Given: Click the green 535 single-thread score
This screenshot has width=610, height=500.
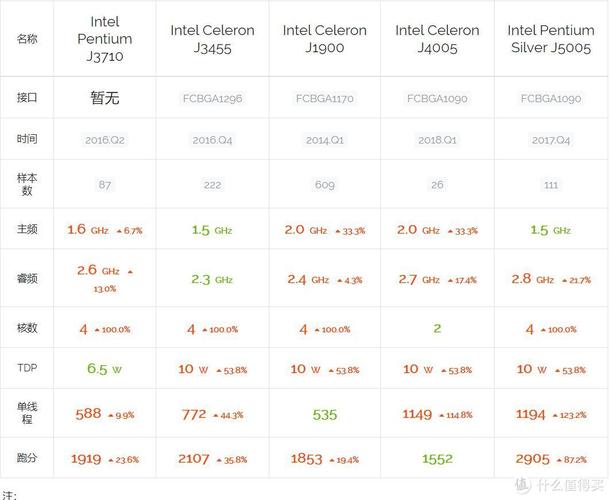Looking at the screenshot, I should (x=324, y=415).
